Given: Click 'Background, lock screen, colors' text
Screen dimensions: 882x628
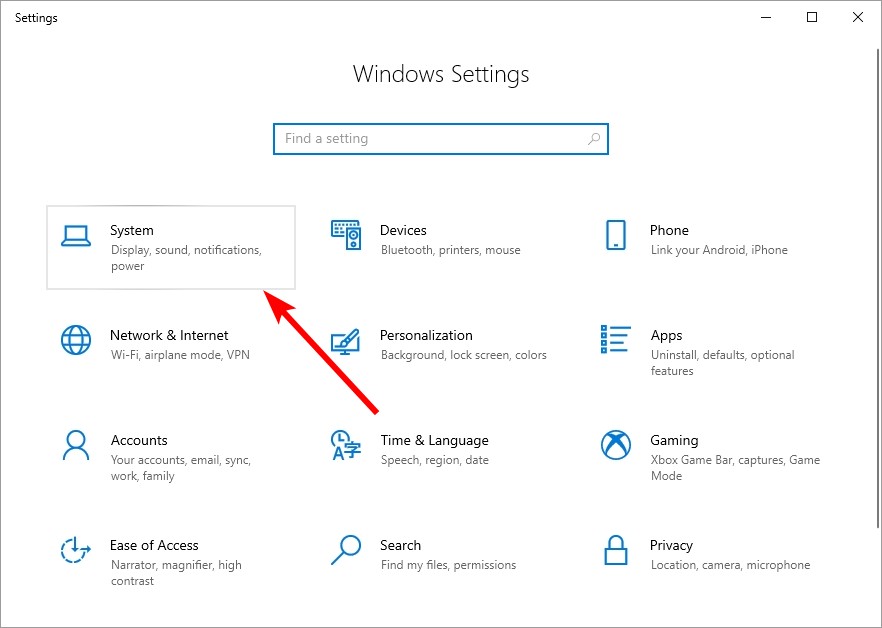Looking at the screenshot, I should tap(464, 355).
